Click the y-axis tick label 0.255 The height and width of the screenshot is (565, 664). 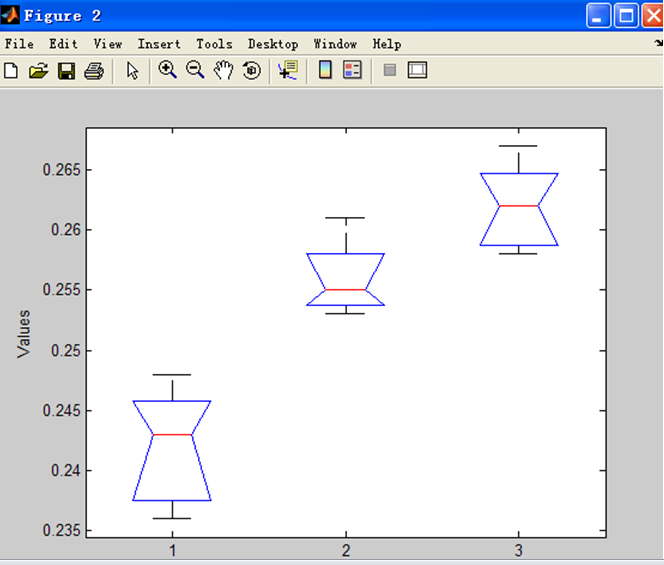coord(61,290)
